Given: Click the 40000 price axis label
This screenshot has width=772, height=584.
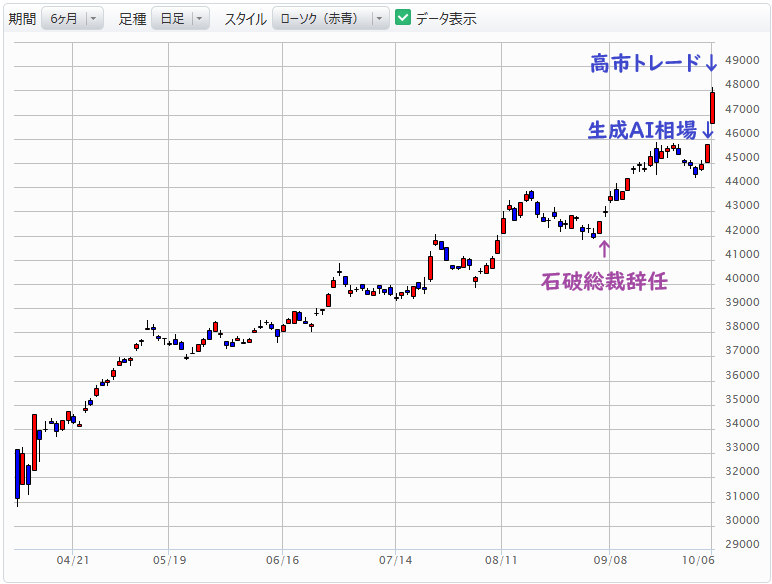Looking at the screenshot, I should pyautogui.click(x=742, y=278).
